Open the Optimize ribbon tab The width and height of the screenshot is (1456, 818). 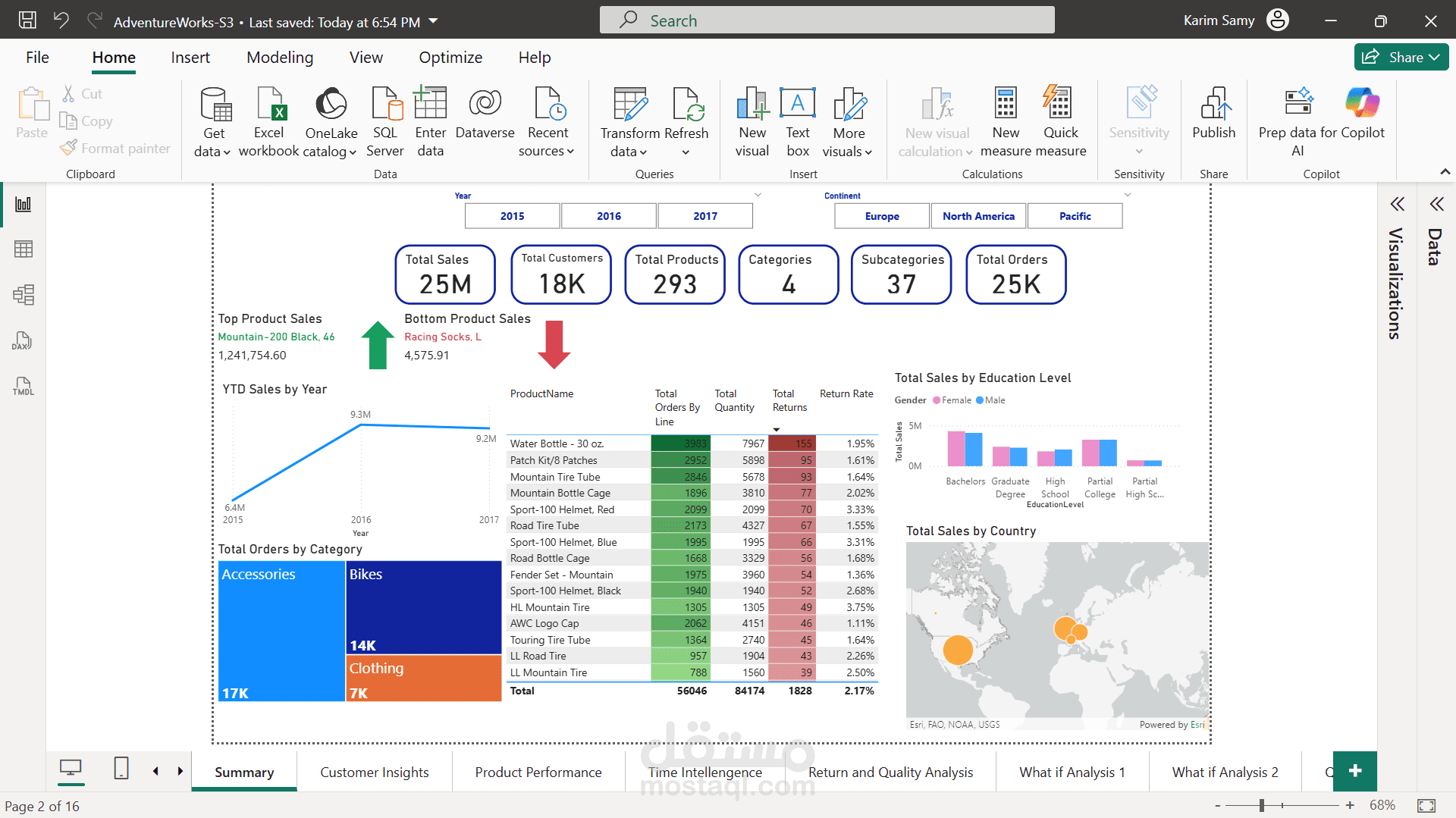(450, 58)
